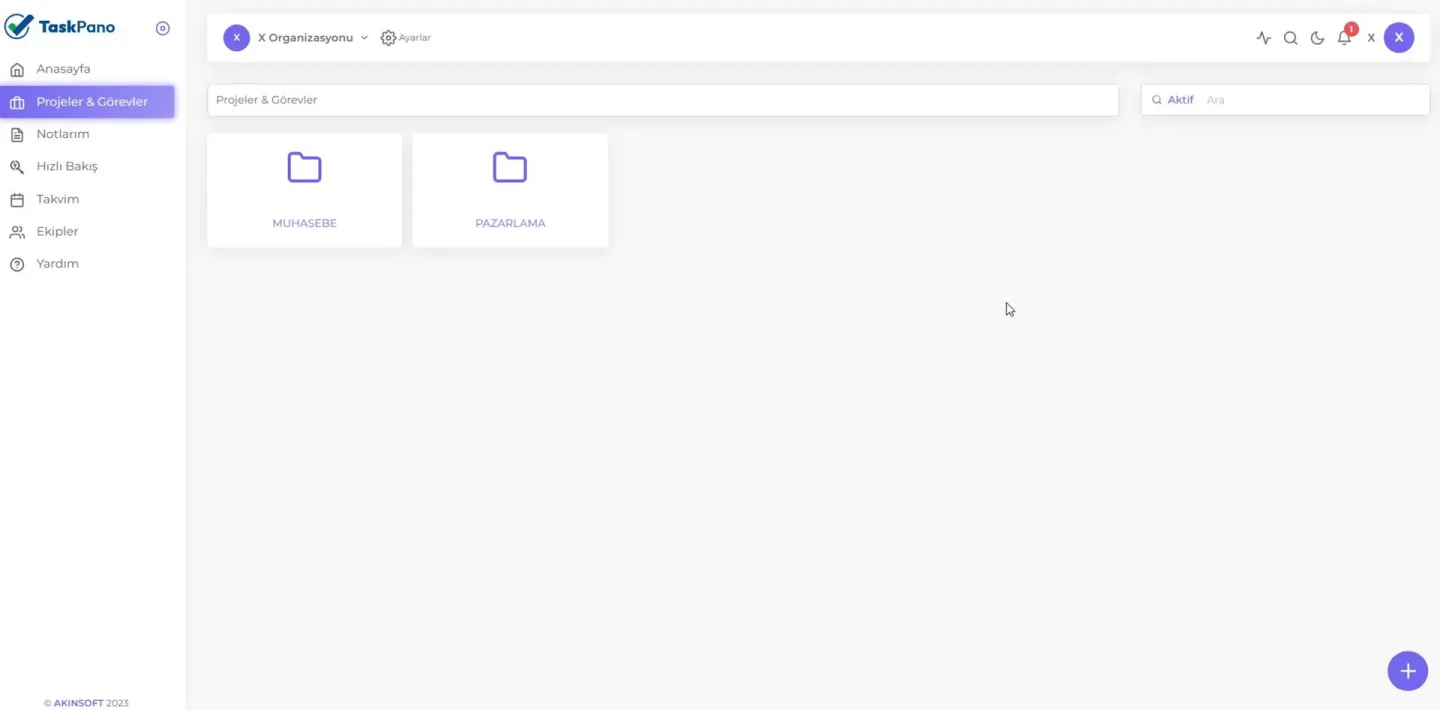Click the Projeler & Görevler breadcrumb field

(x=663, y=100)
